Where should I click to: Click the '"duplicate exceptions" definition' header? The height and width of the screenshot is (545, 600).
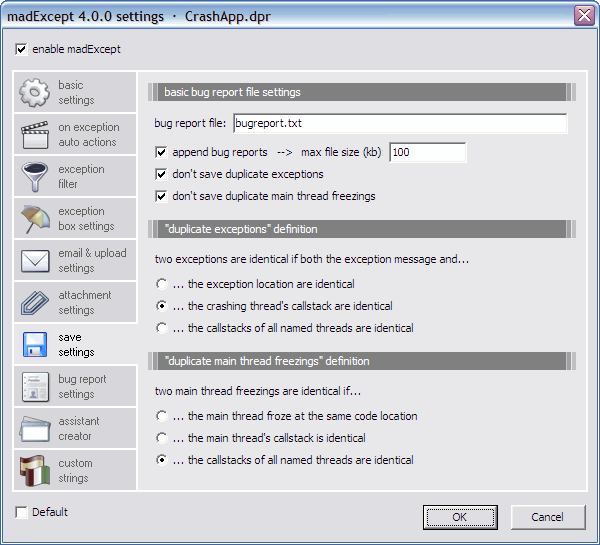point(362,229)
